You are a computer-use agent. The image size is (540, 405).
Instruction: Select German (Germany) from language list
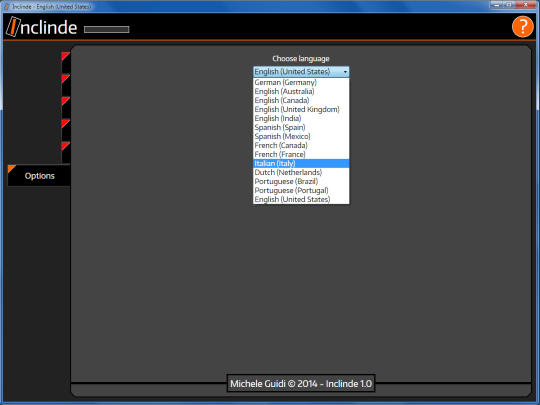click(301, 82)
